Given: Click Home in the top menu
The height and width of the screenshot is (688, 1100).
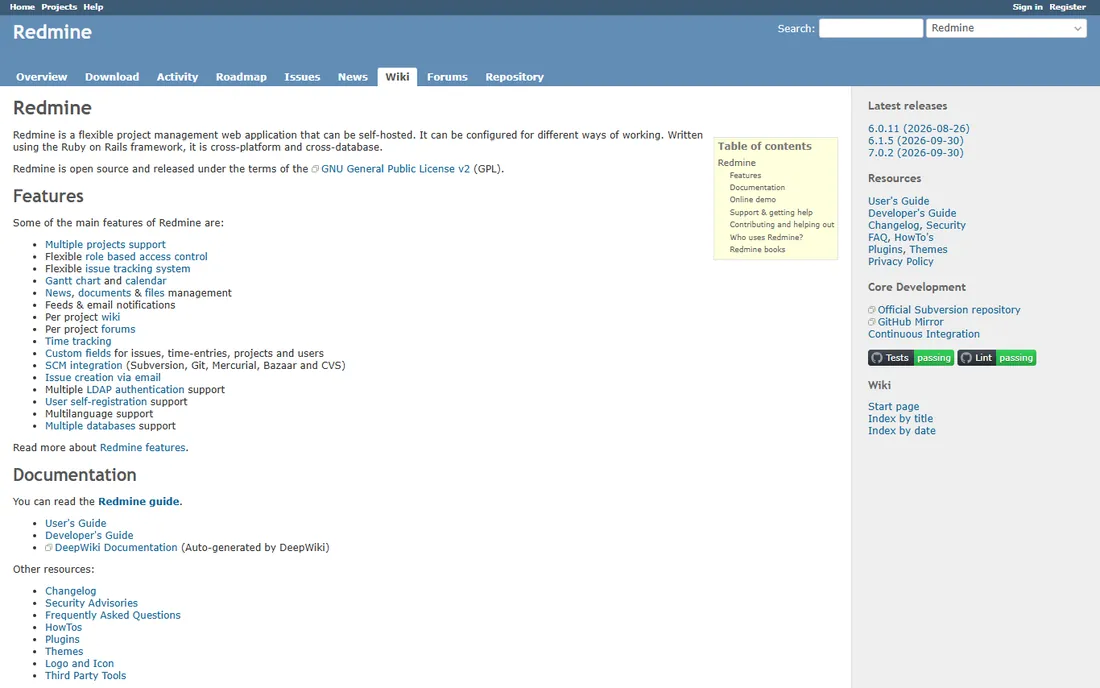Looking at the screenshot, I should point(22,7).
